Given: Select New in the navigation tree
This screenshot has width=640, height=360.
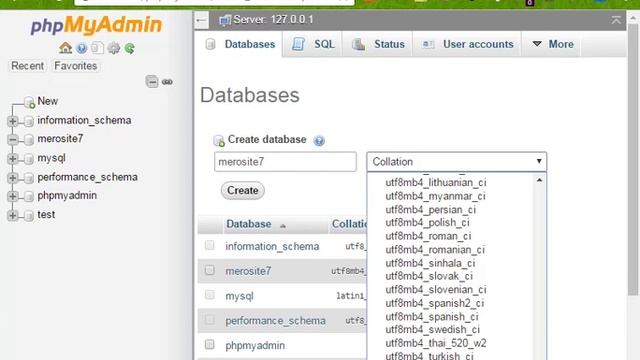Looking at the screenshot, I should tap(47, 101).
